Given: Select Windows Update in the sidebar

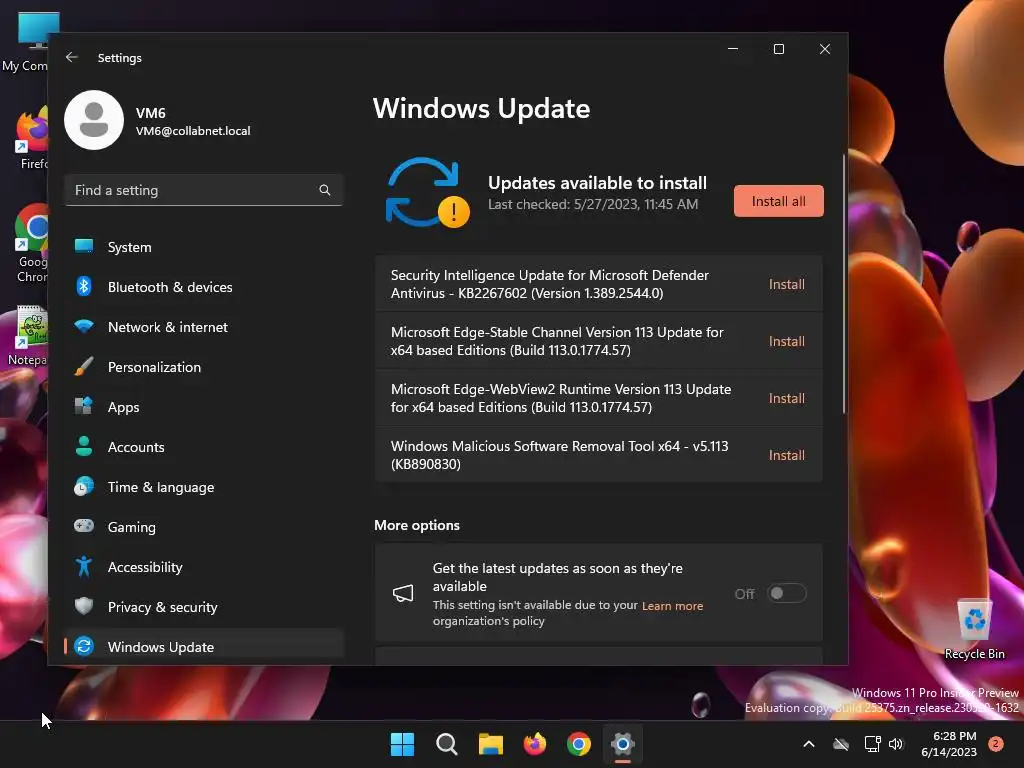Looking at the screenshot, I should (204, 647).
